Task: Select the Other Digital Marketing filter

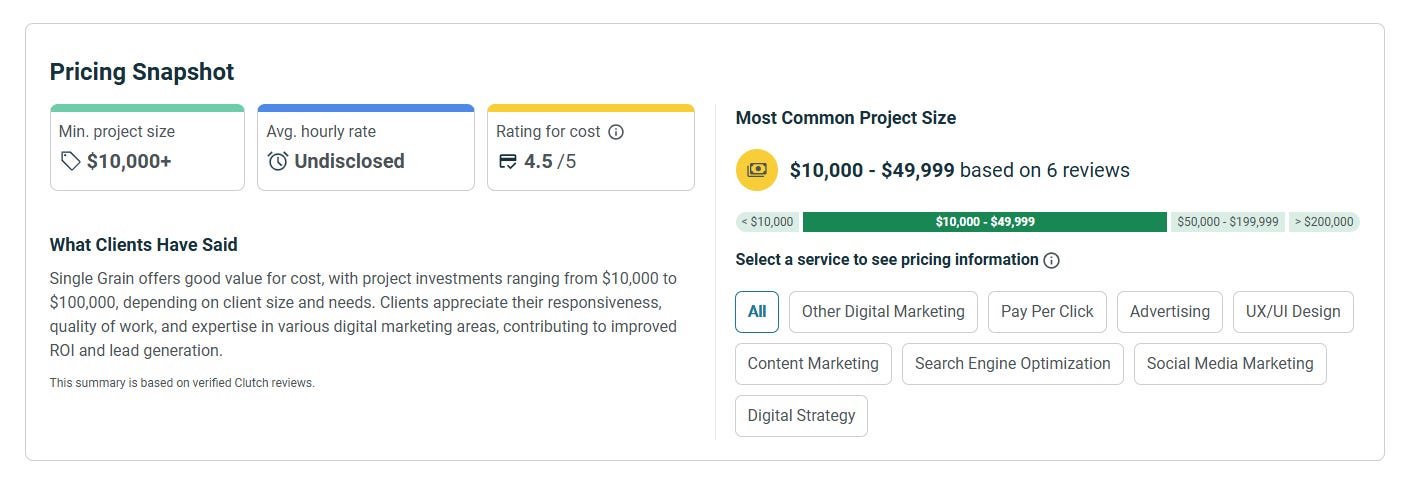Action: 883,312
